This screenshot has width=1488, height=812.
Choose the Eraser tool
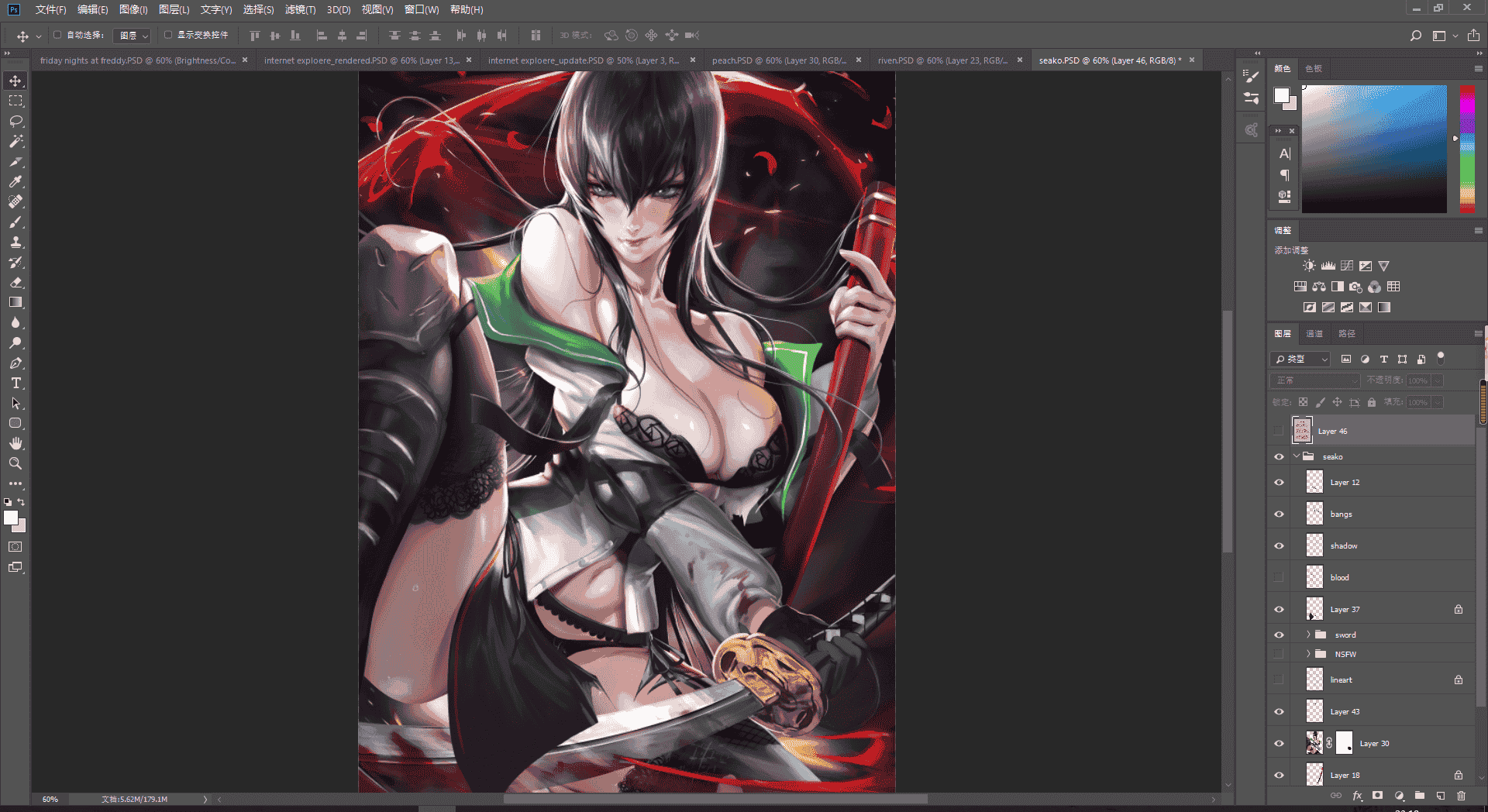click(x=15, y=282)
